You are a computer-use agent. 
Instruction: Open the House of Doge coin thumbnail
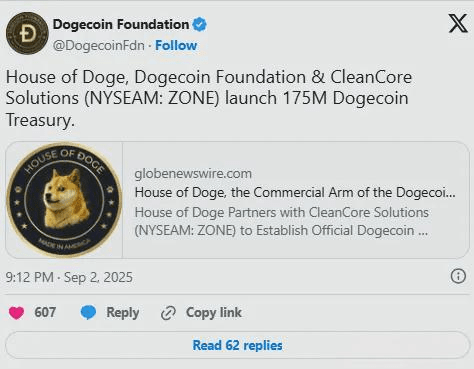[64, 200]
